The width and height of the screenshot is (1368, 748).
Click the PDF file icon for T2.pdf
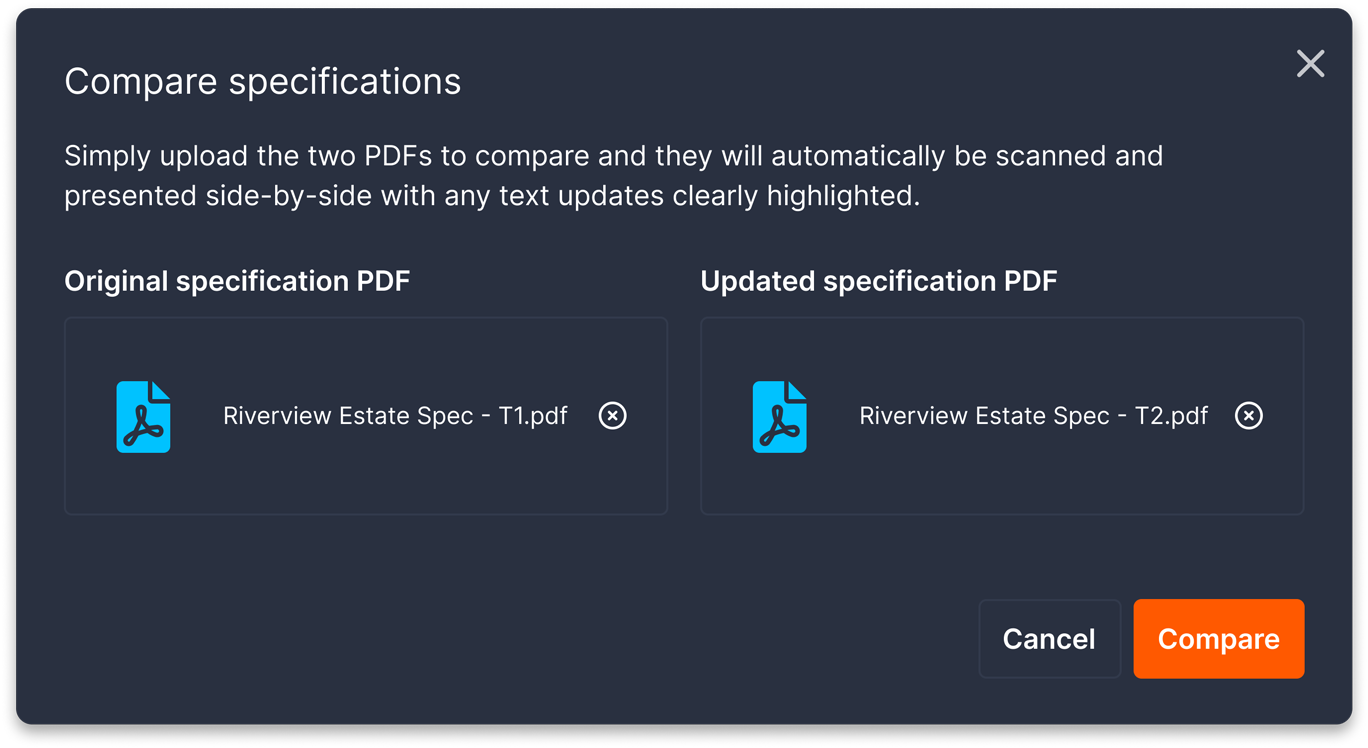point(779,417)
